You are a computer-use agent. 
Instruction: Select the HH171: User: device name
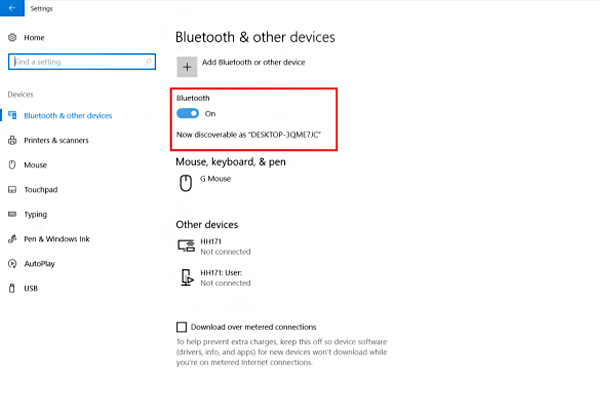[x=221, y=273]
